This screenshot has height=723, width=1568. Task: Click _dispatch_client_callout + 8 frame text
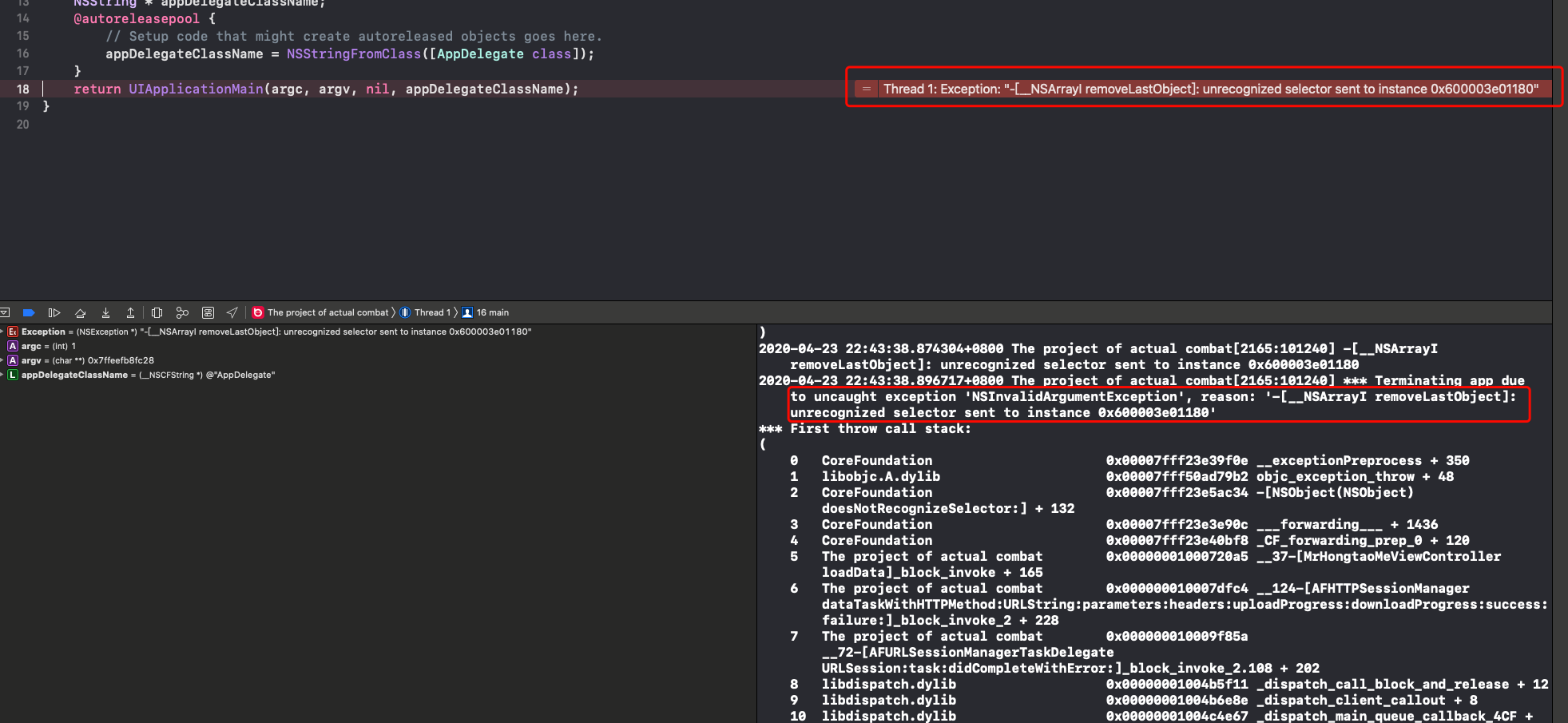(1367, 700)
